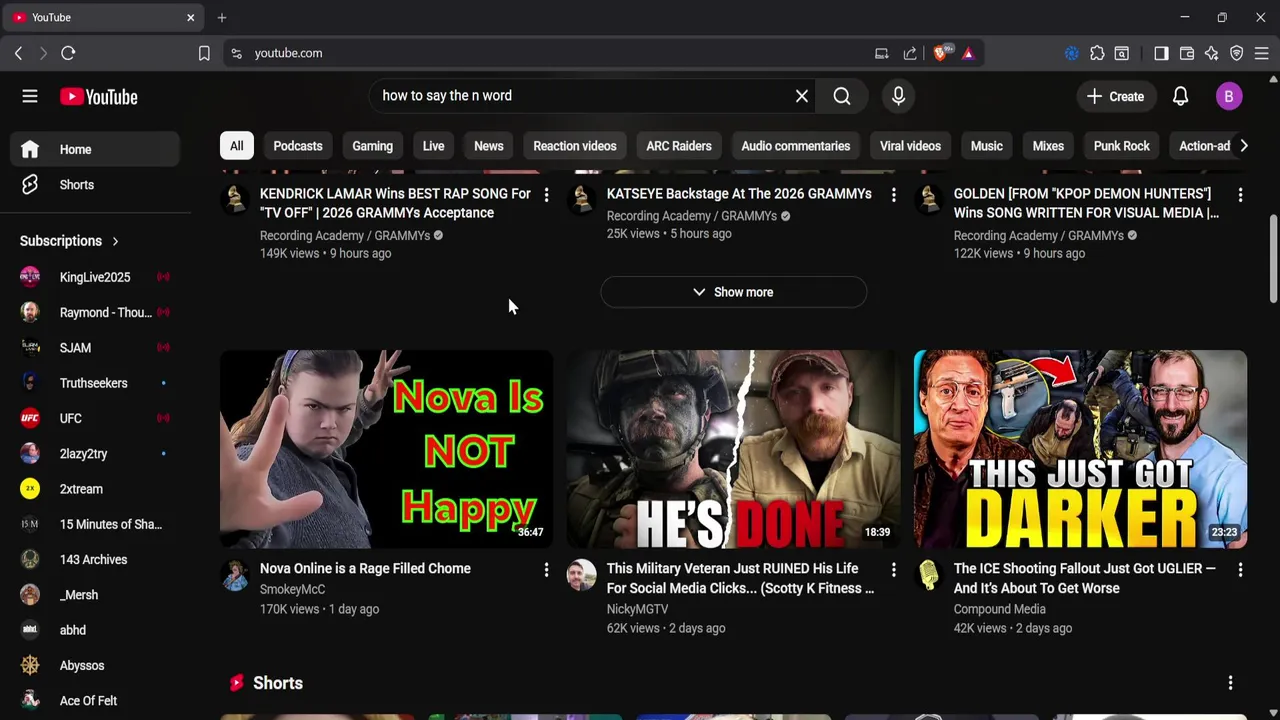Select Reaction videos chip
This screenshot has width=1280, height=720.
coord(575,146)
